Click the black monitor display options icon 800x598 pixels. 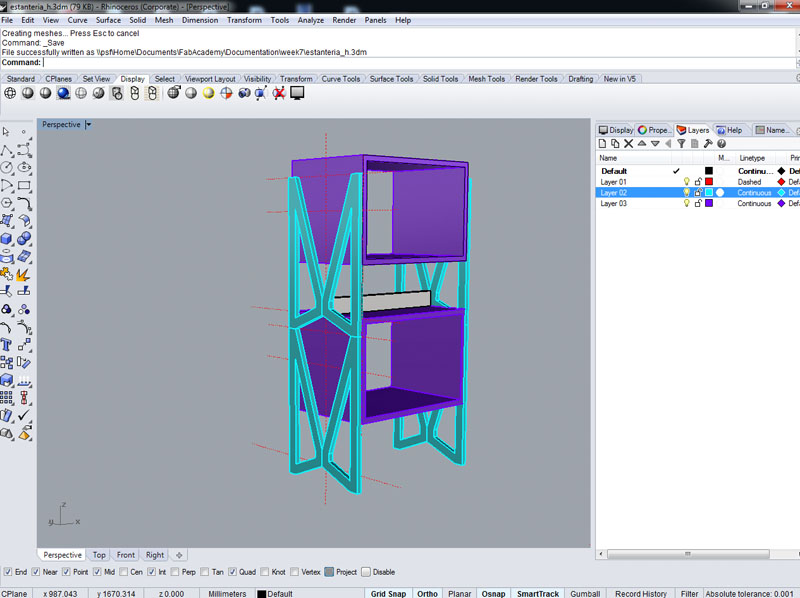pos(297,93)
